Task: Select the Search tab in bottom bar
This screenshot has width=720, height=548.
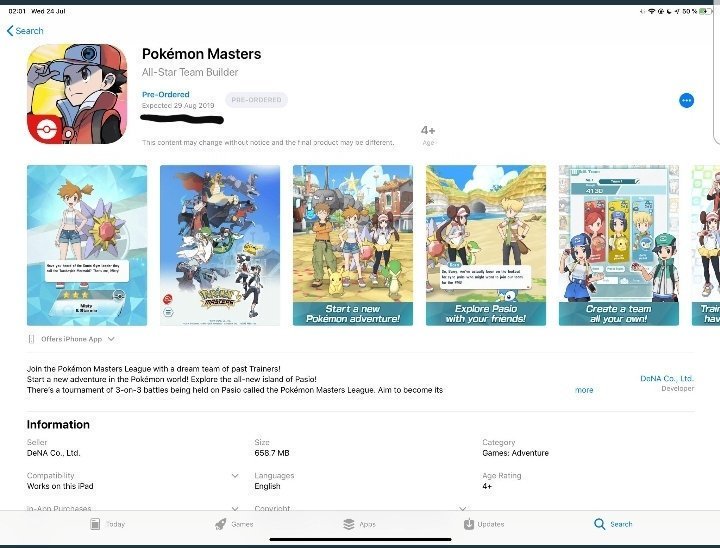Action: [x=613, y=524]
